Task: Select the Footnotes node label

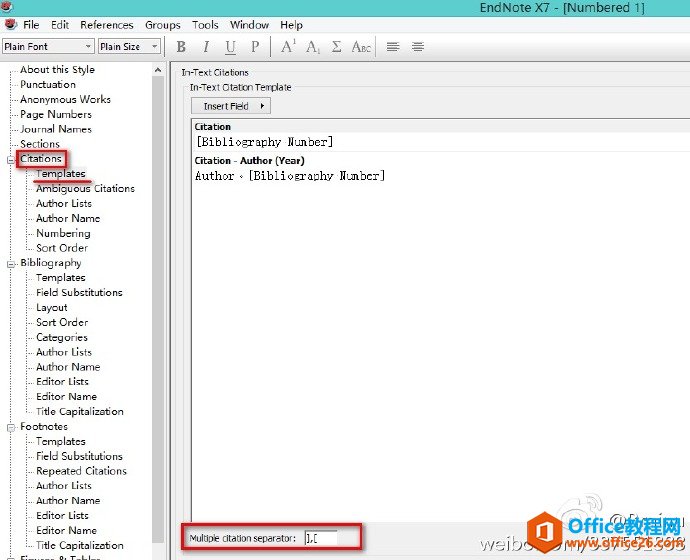Action: click(x=44, y=427)
